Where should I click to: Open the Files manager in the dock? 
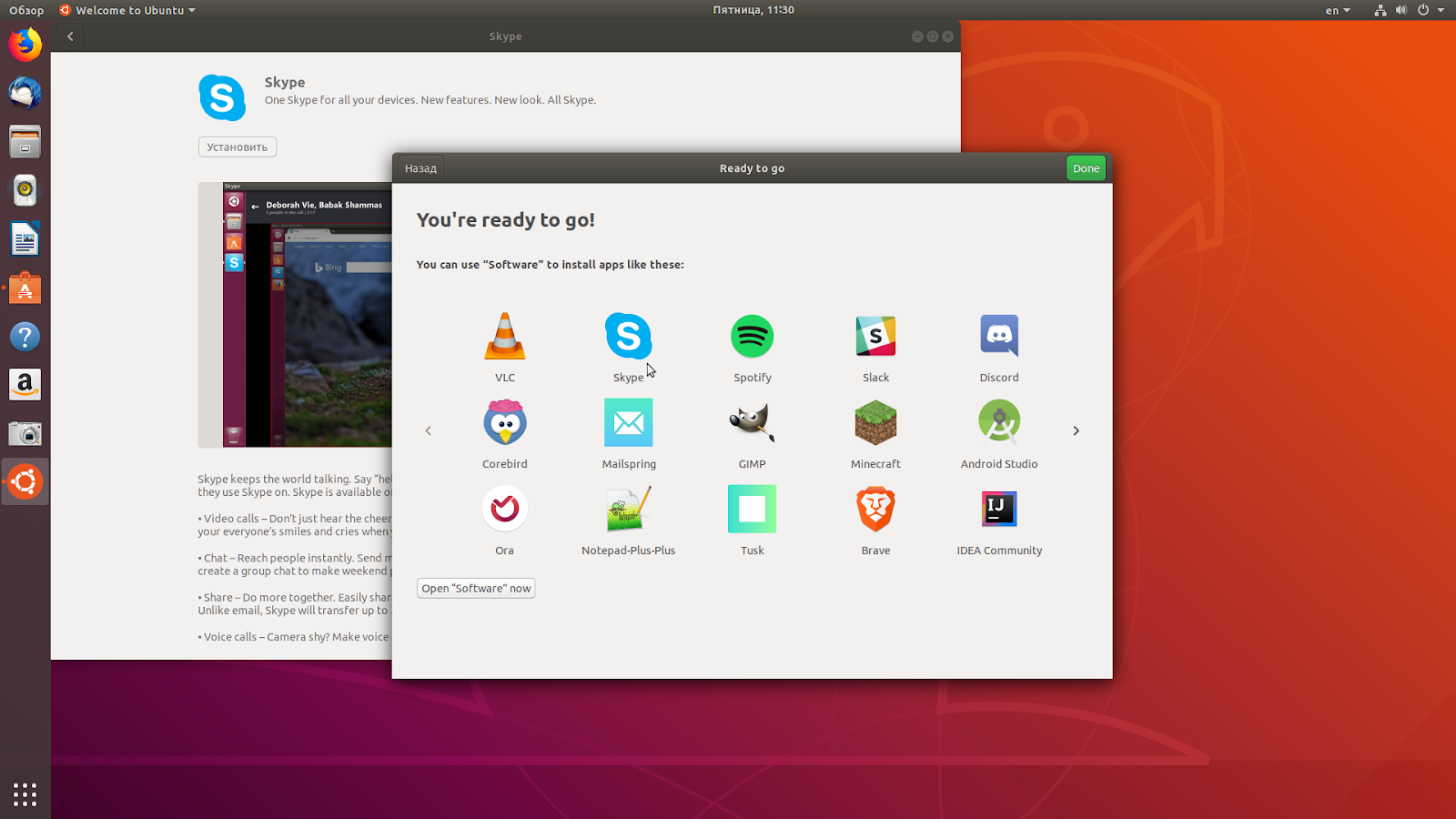pyautogui.click(x=25, y=142)
